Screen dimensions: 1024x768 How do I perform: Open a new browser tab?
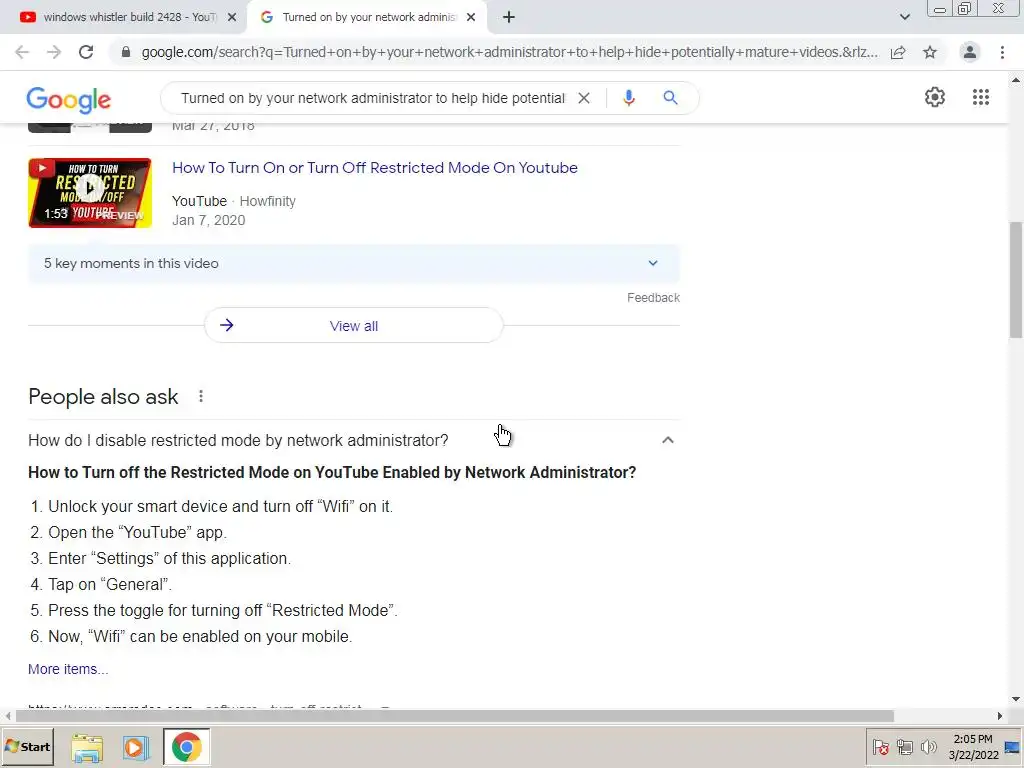tap(509, 17)
